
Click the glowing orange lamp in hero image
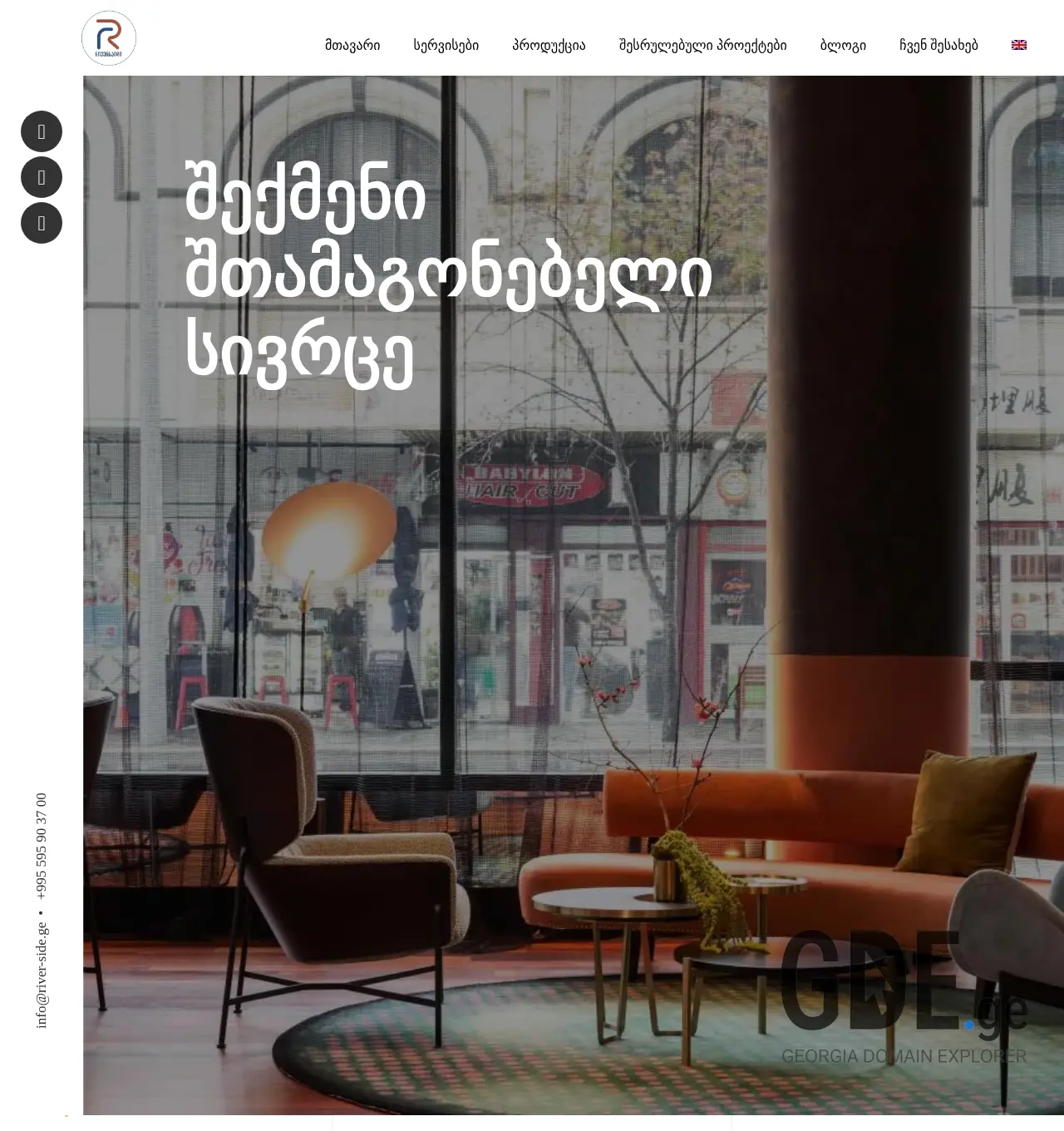(328, 530)
